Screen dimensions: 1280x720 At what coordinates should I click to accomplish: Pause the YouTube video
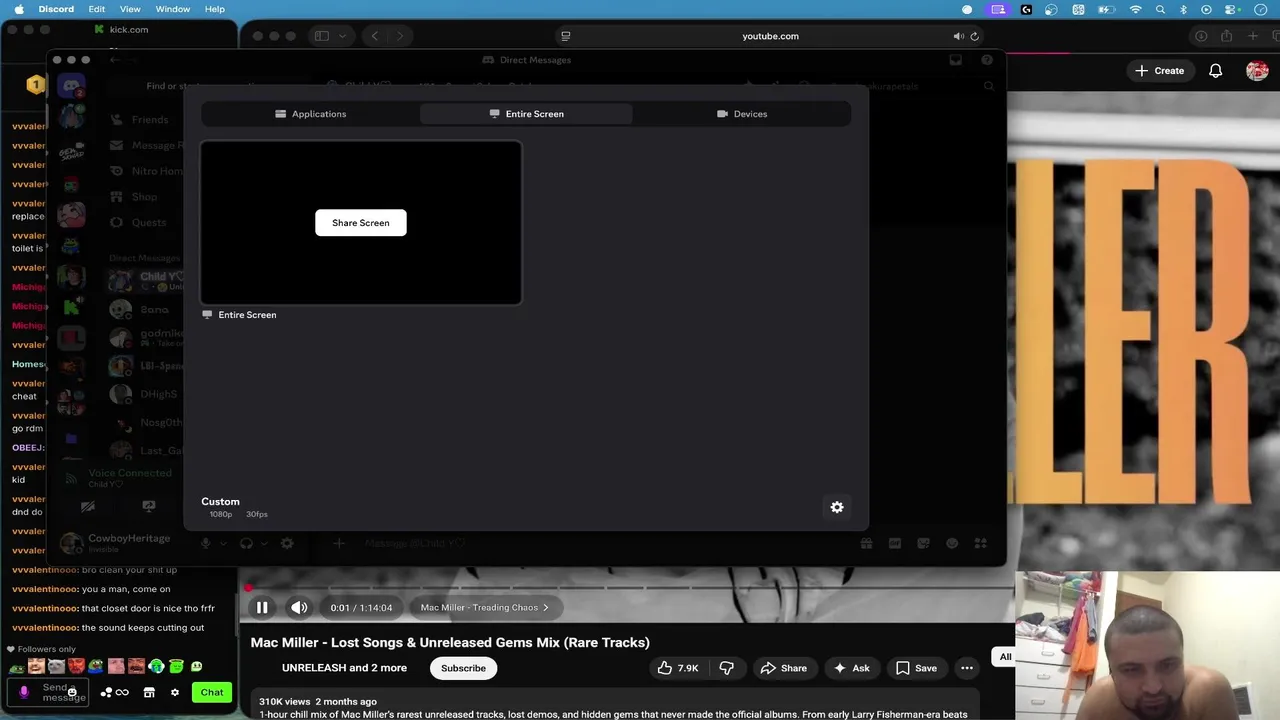(262, 607)
